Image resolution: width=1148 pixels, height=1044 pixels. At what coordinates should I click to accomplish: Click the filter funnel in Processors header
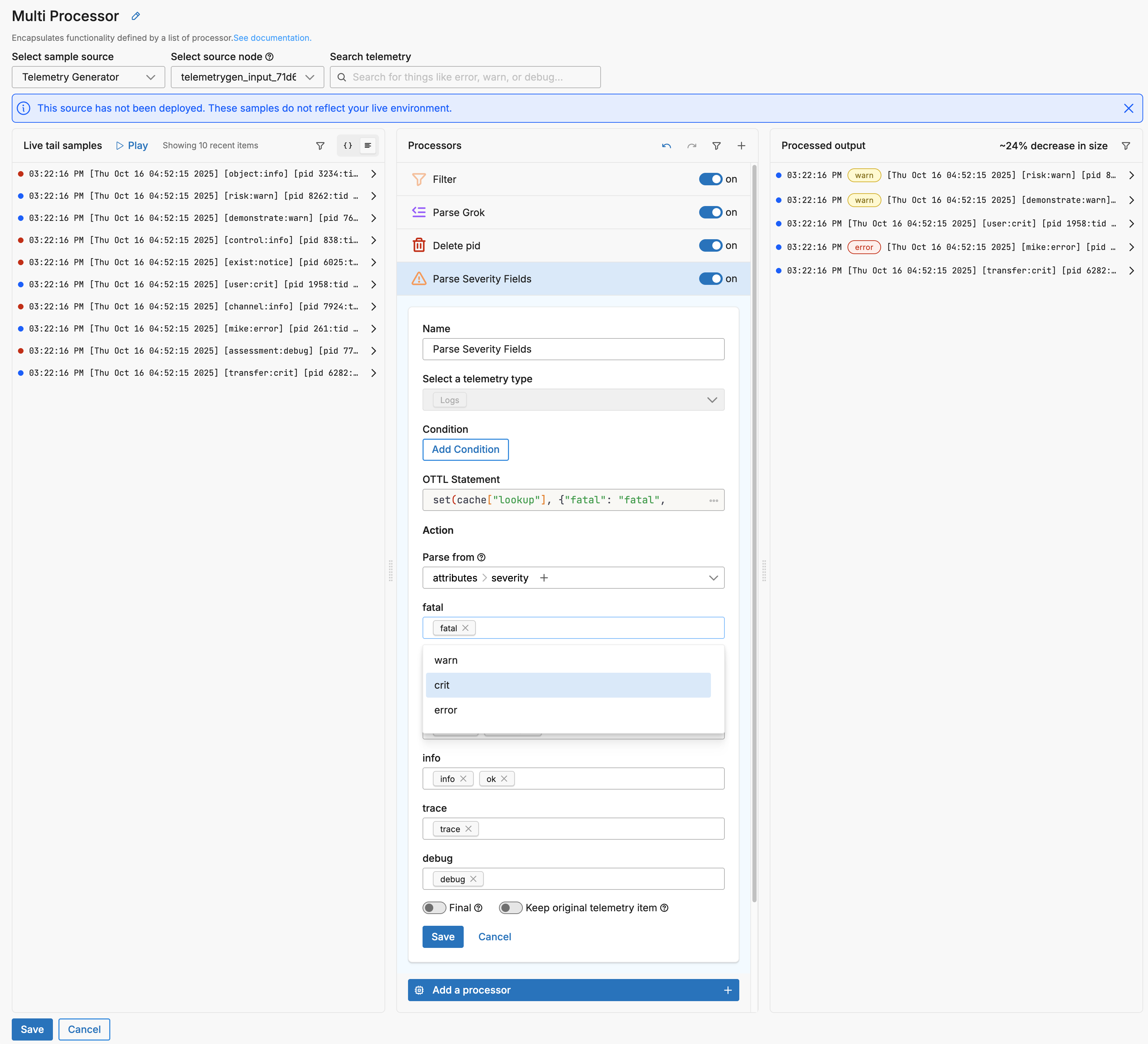pos(716,146)
